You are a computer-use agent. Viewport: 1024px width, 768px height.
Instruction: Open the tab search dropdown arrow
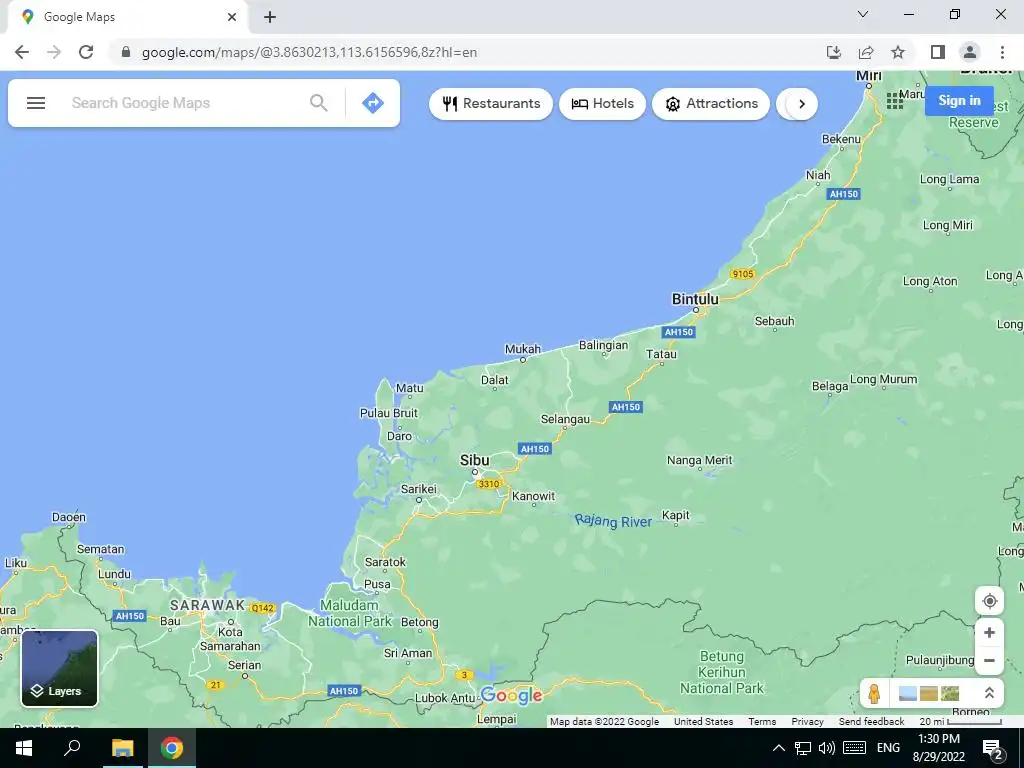click(863, 14)
